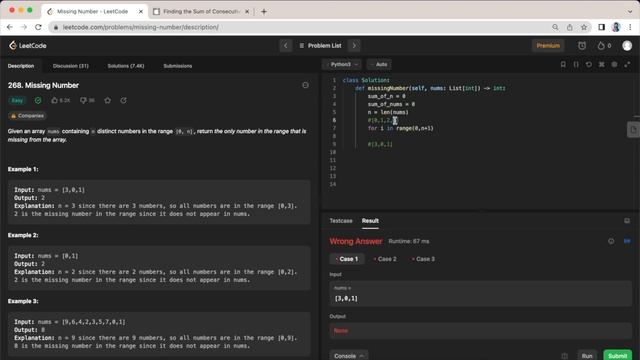Open the timer alarm clock icon
640x360 pixels.
(x=582, y=46)
